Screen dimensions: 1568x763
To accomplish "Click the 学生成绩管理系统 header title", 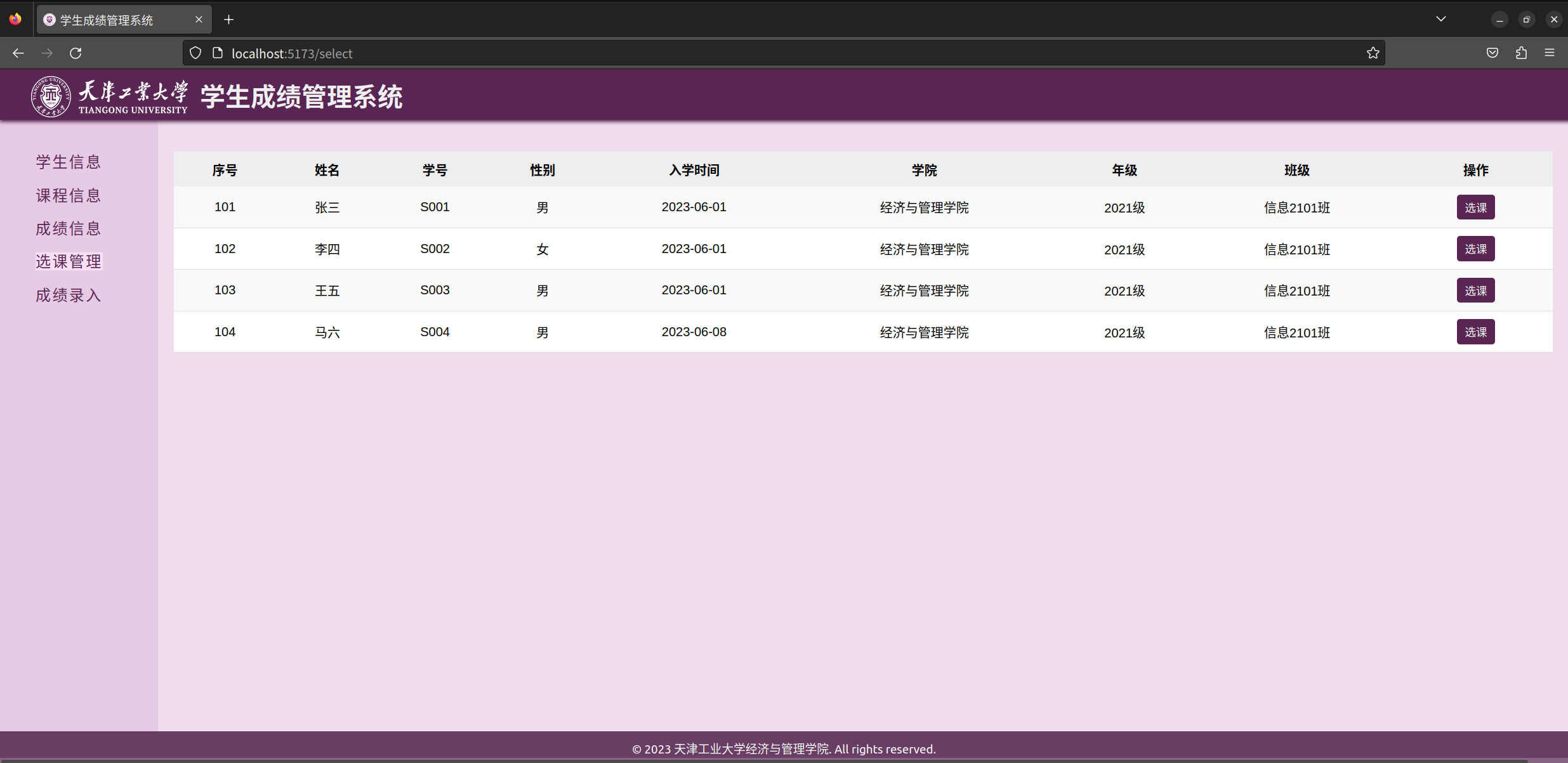I will click(302, 96).
